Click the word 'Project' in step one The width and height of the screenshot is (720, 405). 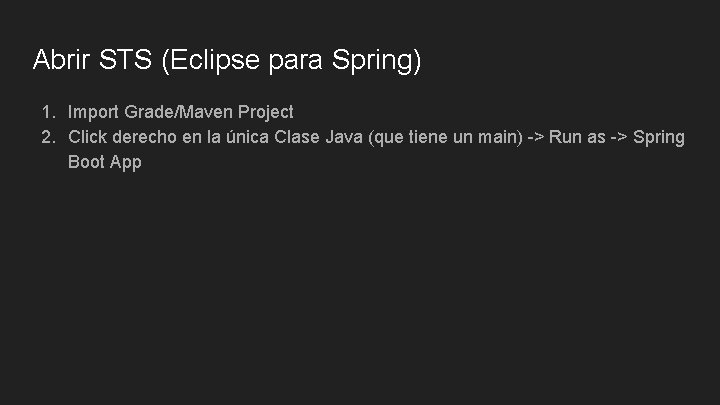click(266, 112)
